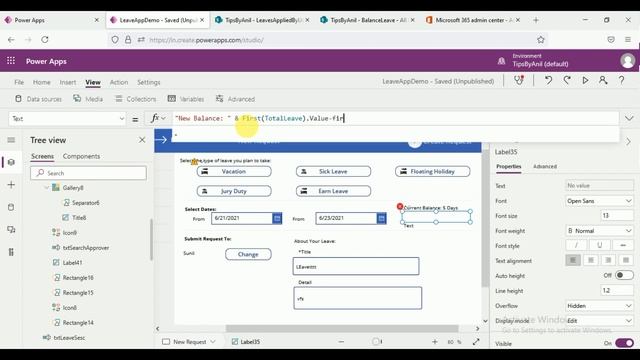Viewport: 640px width, 360px height.
Task: Open the Data cylinder sidebar icon
Action: [11, 207]
